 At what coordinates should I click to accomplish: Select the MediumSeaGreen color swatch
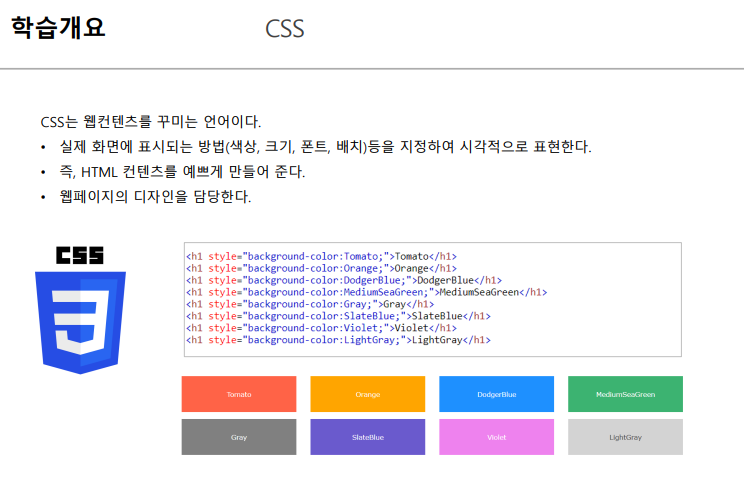pos(625,394)
